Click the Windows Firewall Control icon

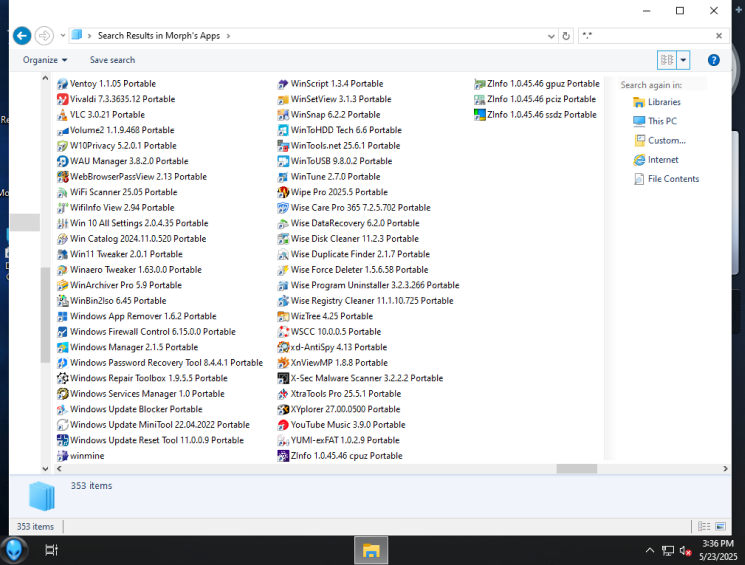(62, 332)
